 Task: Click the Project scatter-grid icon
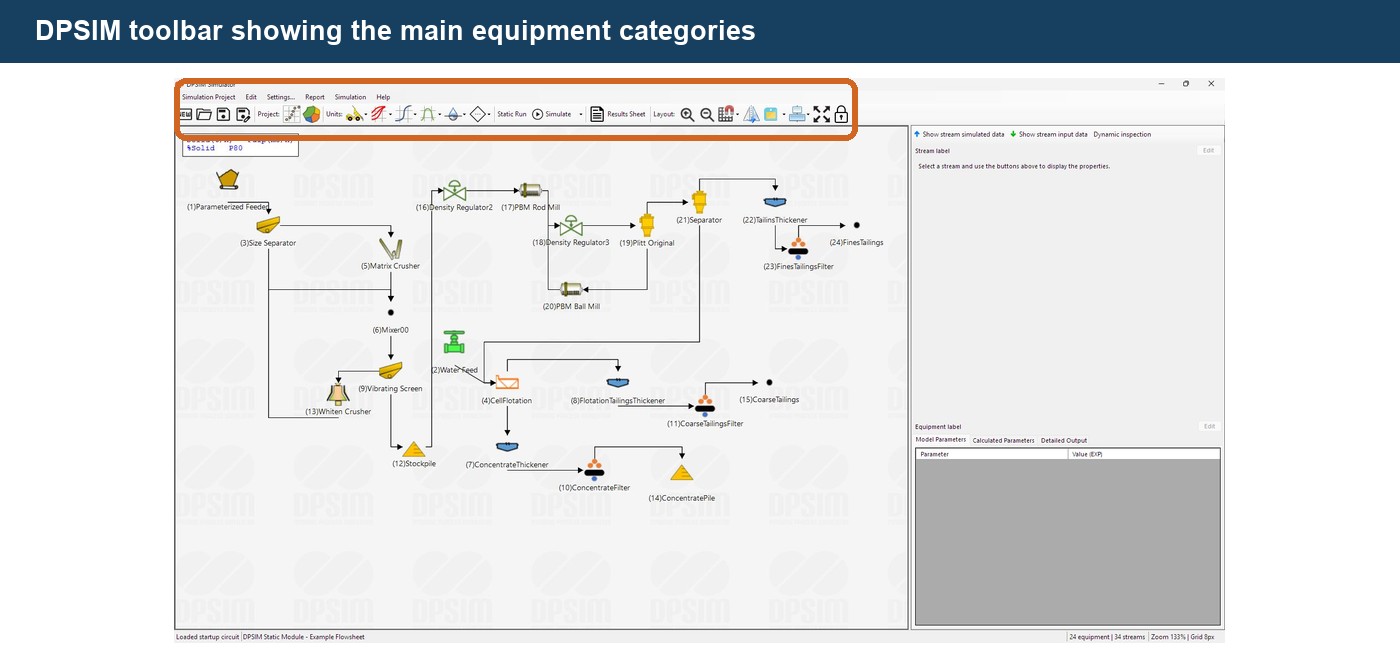(292, 114)
